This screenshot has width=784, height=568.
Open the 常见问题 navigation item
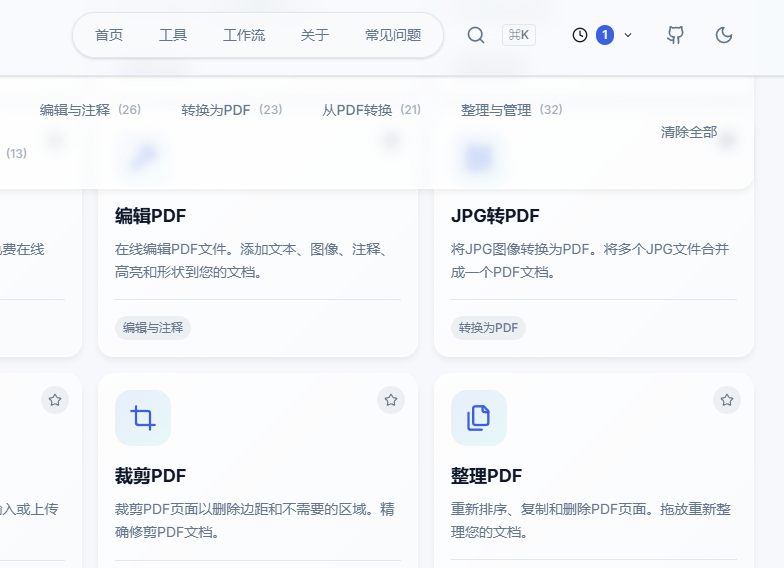pyautogui.click(x=393, y=35)
